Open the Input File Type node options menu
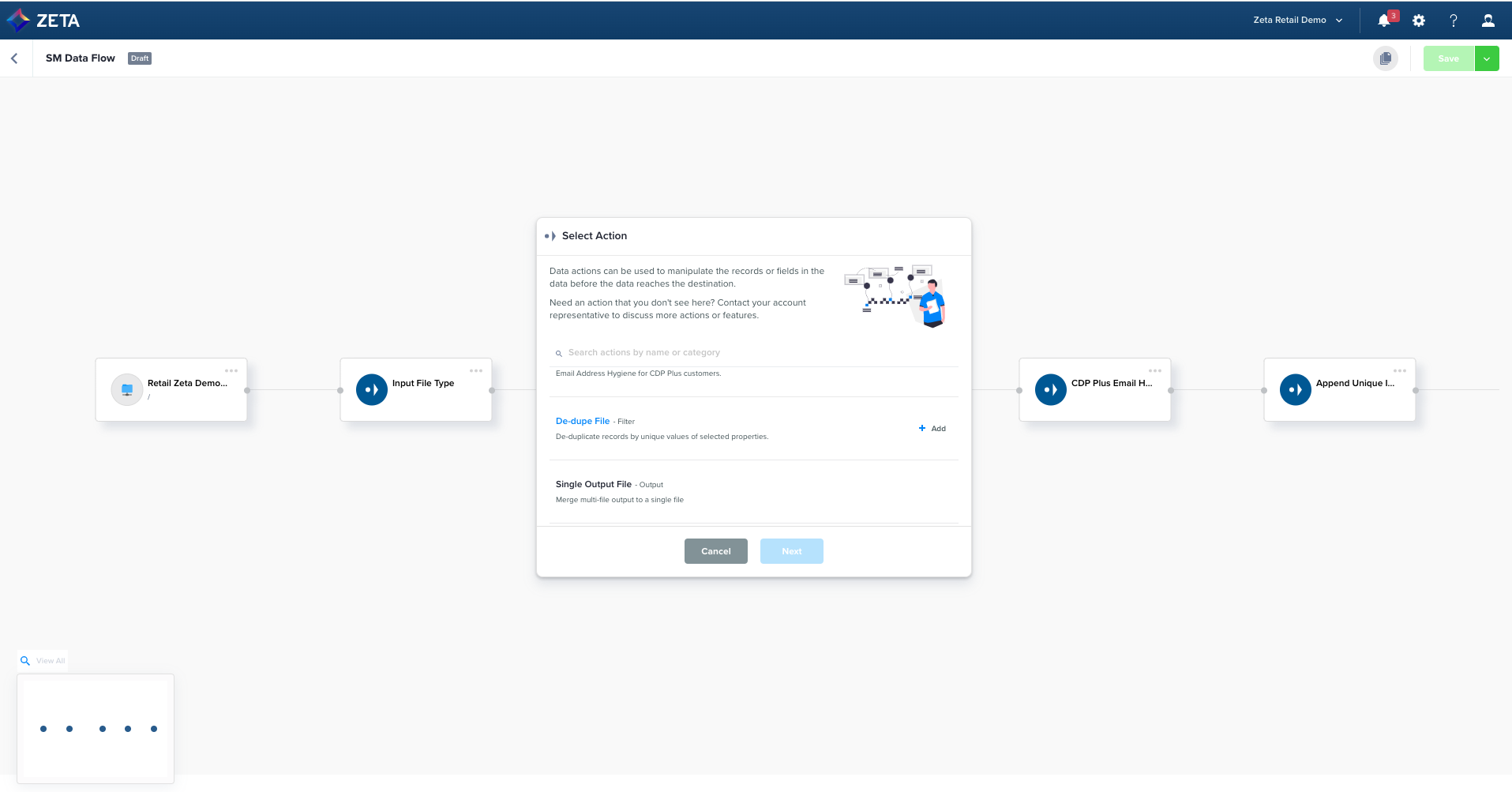1512x792 pixels. [x=476, y=370]
